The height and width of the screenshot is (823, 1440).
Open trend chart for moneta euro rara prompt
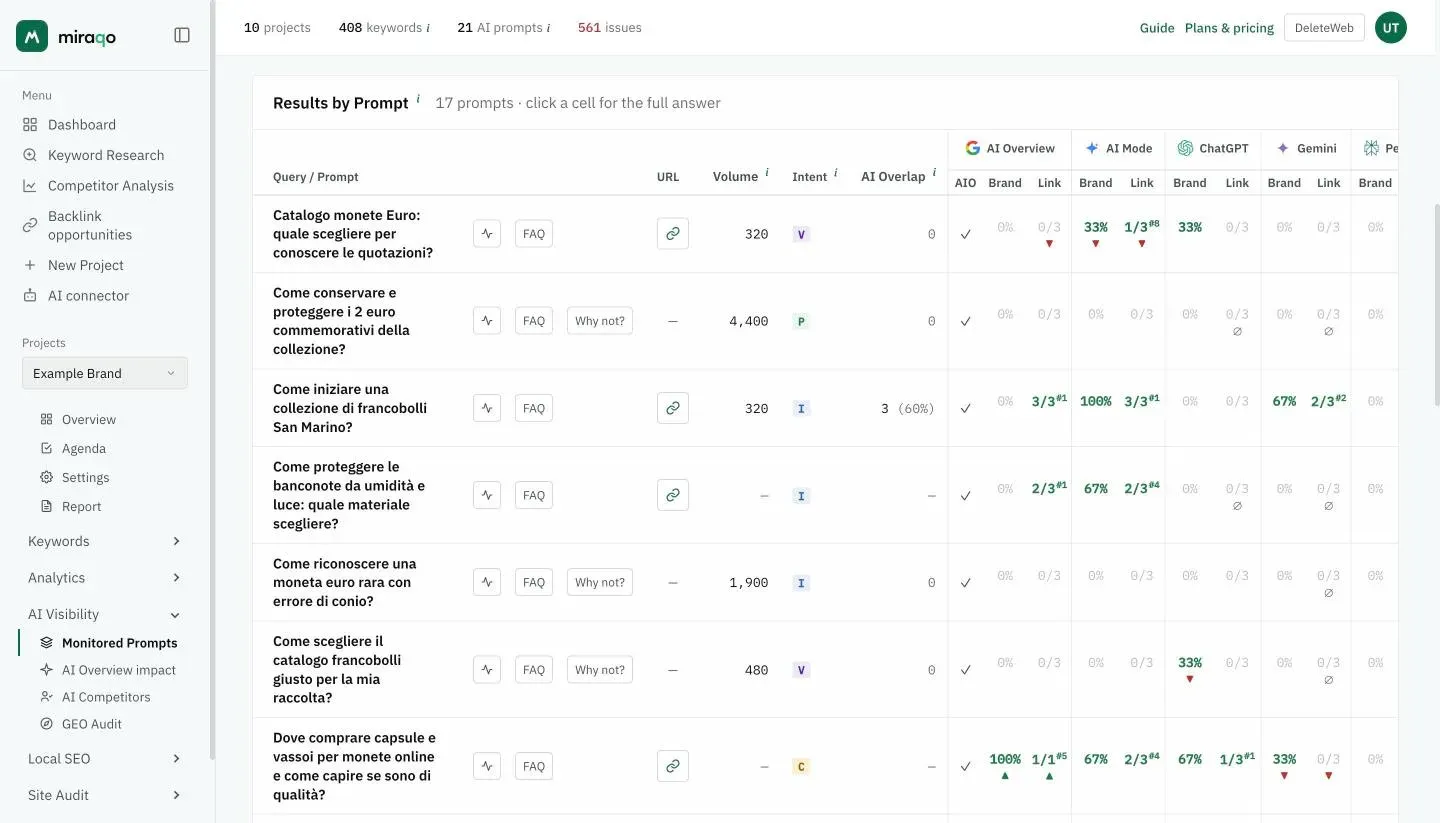(487, 582)
